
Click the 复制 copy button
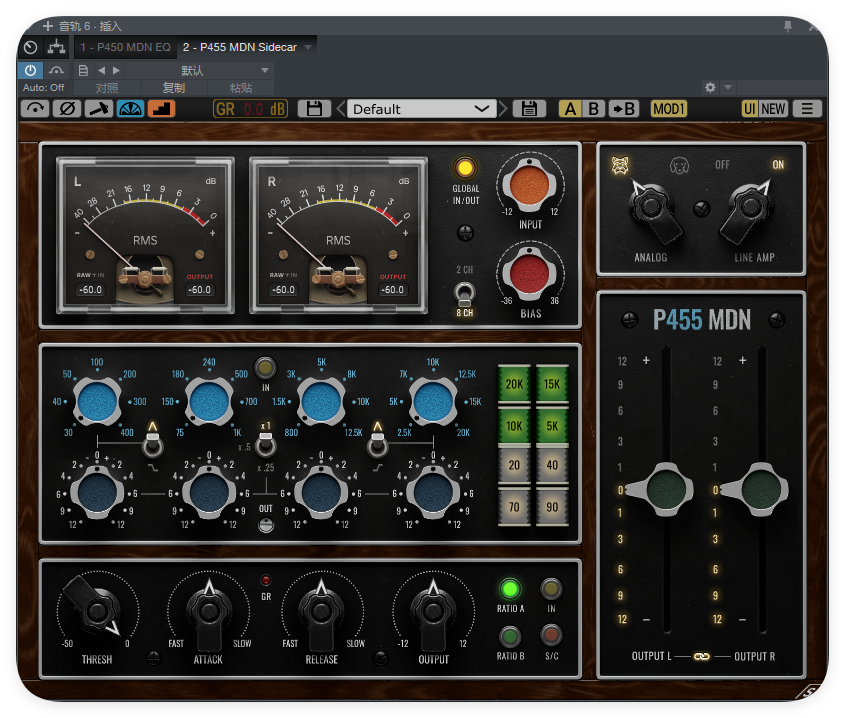[x=174, y=88]
